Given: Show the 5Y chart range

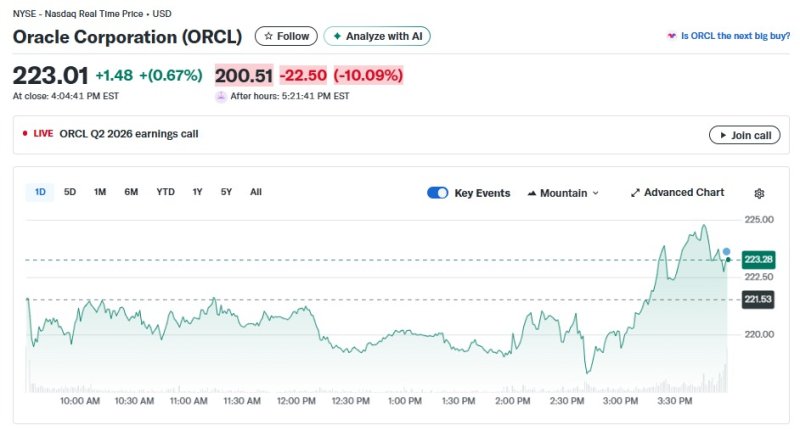Looking at the screenshot, I should [x=226, y=192].
